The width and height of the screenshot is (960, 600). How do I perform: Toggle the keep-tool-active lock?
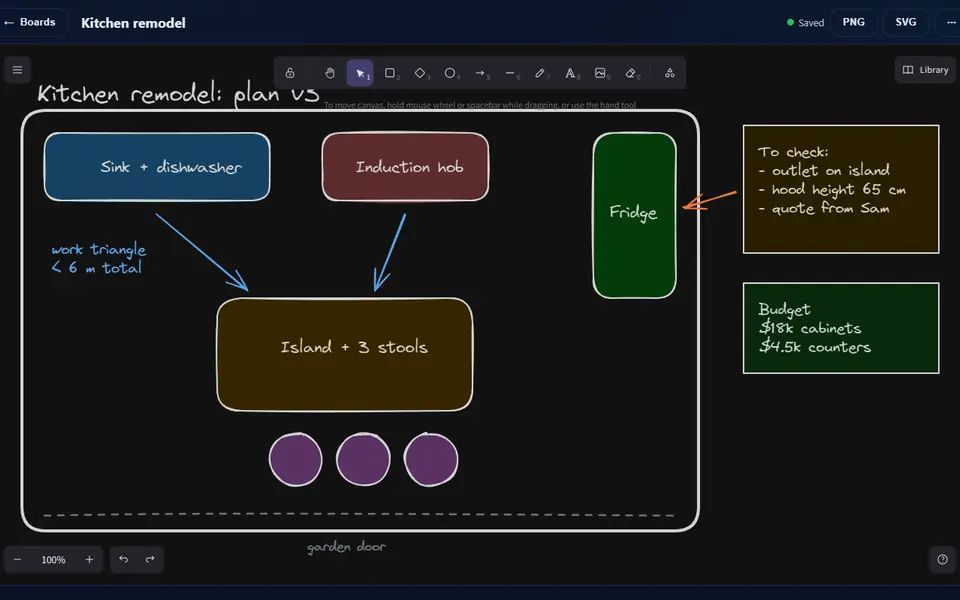tap(290, 73)
